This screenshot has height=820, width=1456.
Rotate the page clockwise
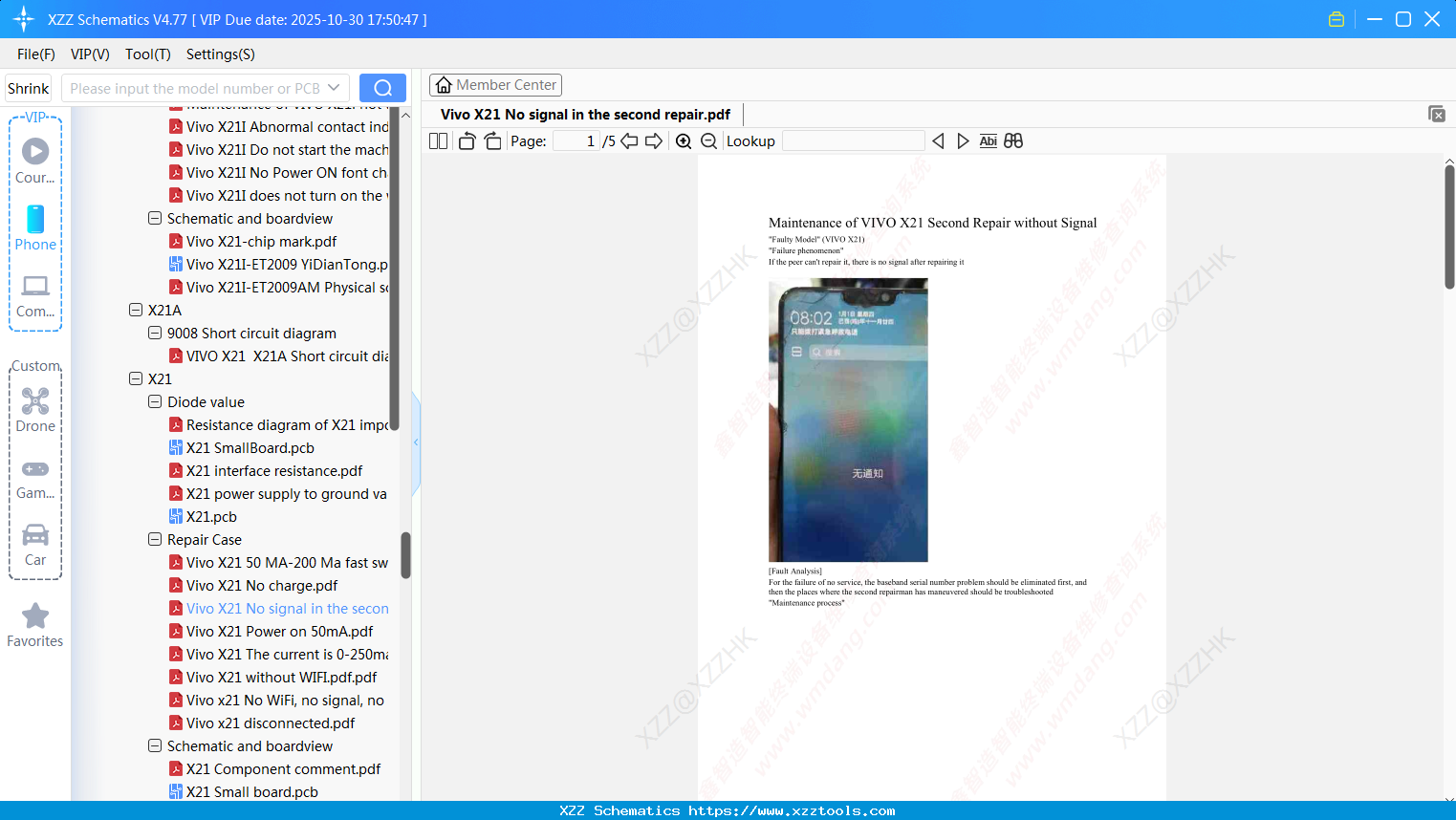492,140
